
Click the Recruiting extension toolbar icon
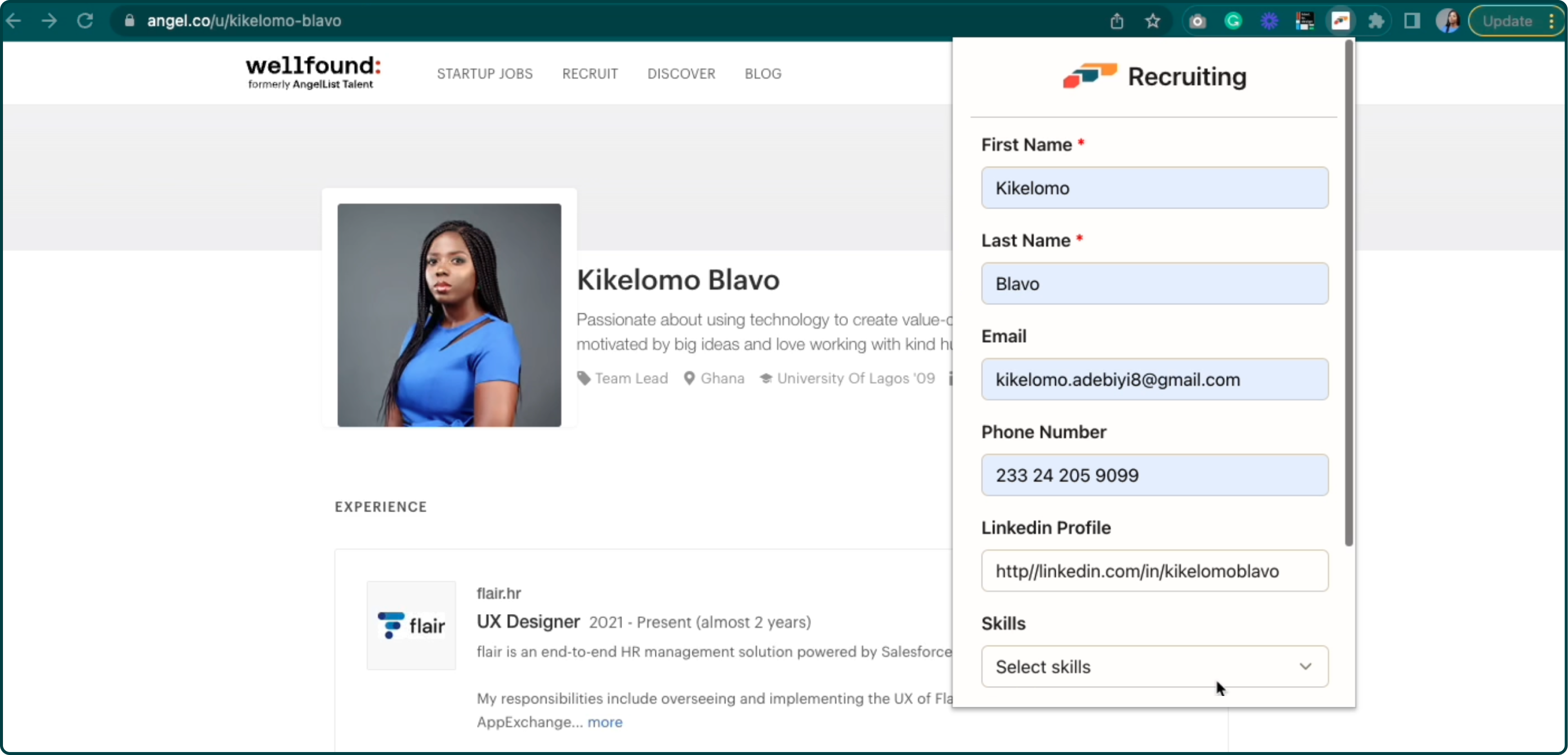coord(1340,21)
